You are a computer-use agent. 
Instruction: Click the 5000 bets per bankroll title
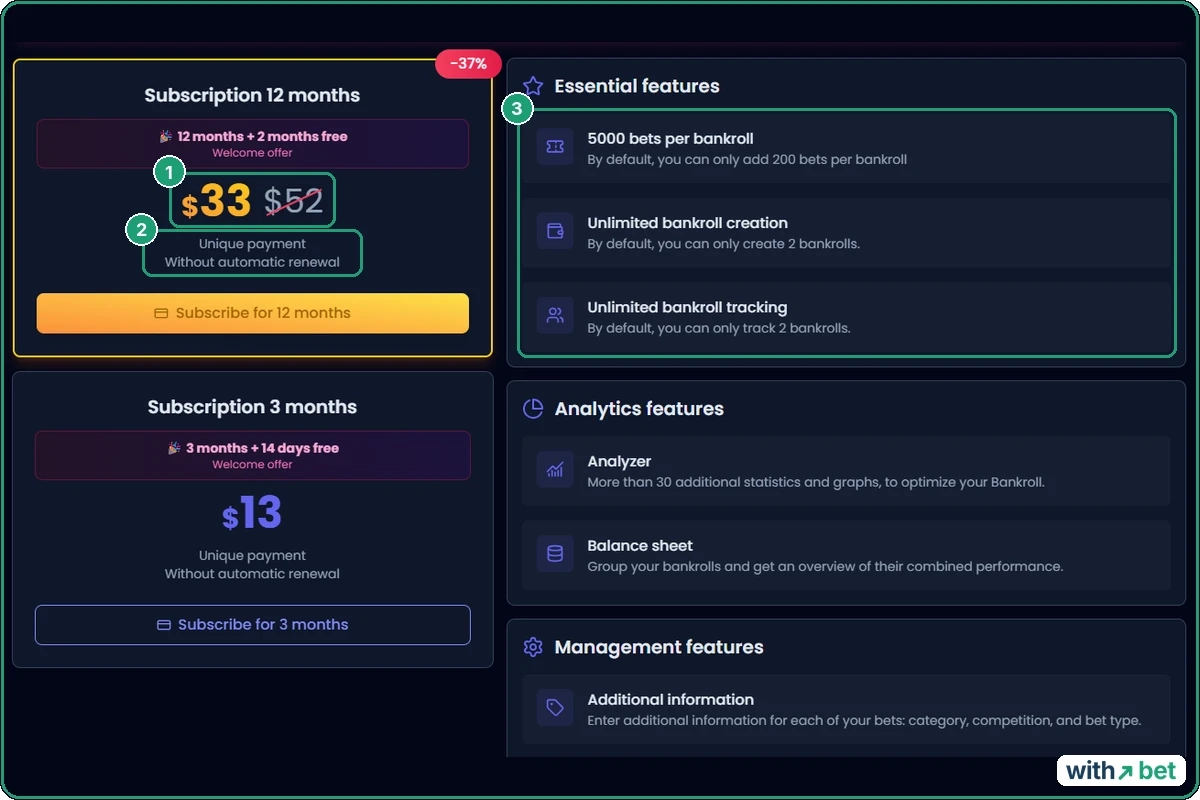tap(670, 139)
